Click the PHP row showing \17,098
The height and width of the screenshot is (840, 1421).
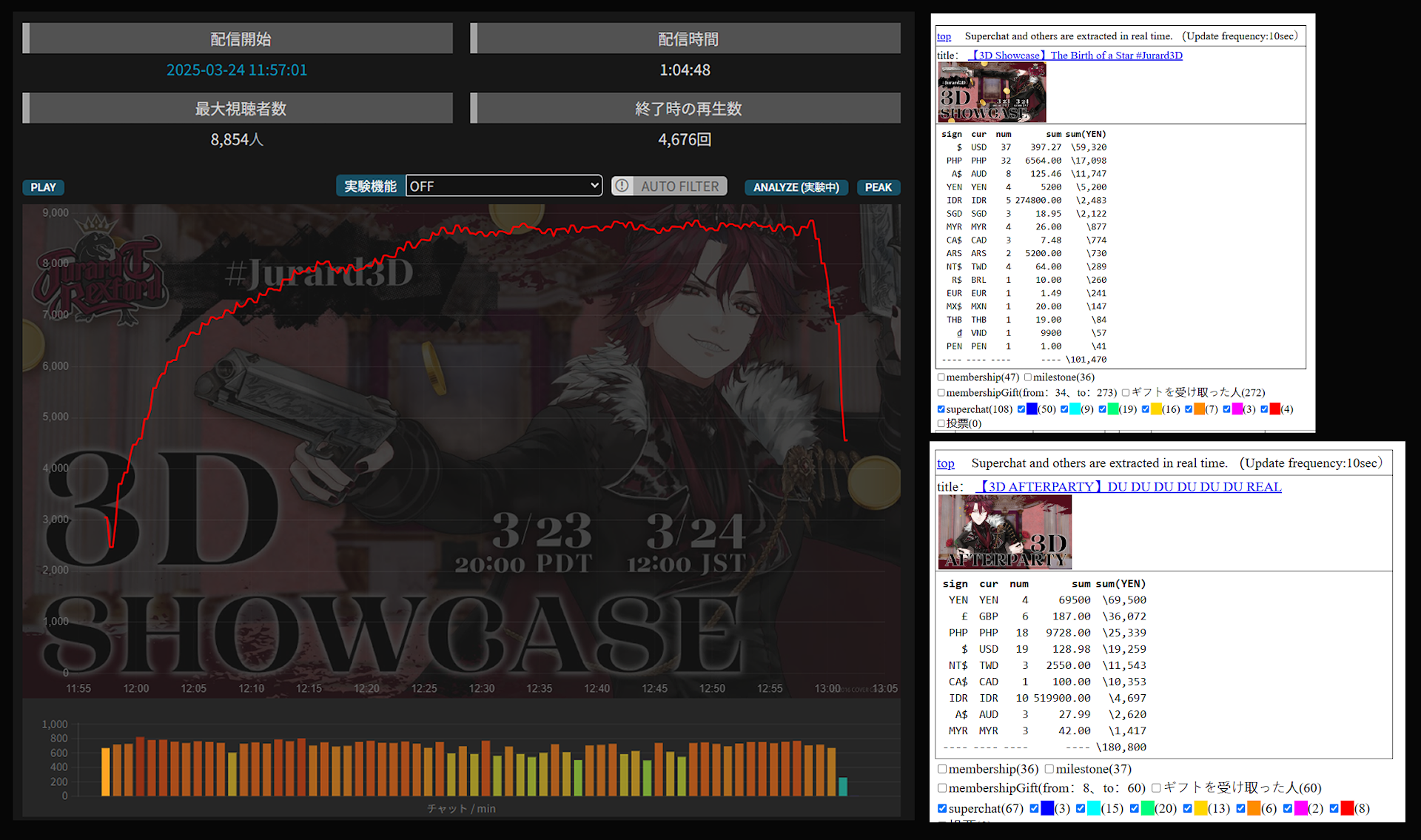tap(1024, 161)
